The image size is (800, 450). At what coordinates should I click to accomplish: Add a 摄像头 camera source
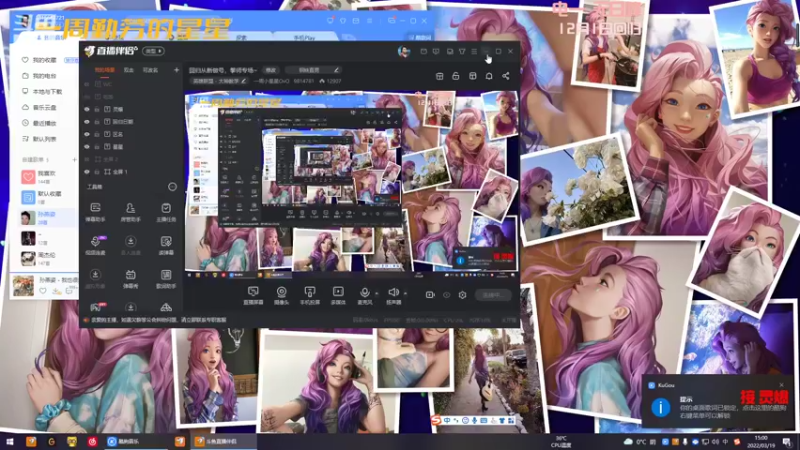point(281,295)
